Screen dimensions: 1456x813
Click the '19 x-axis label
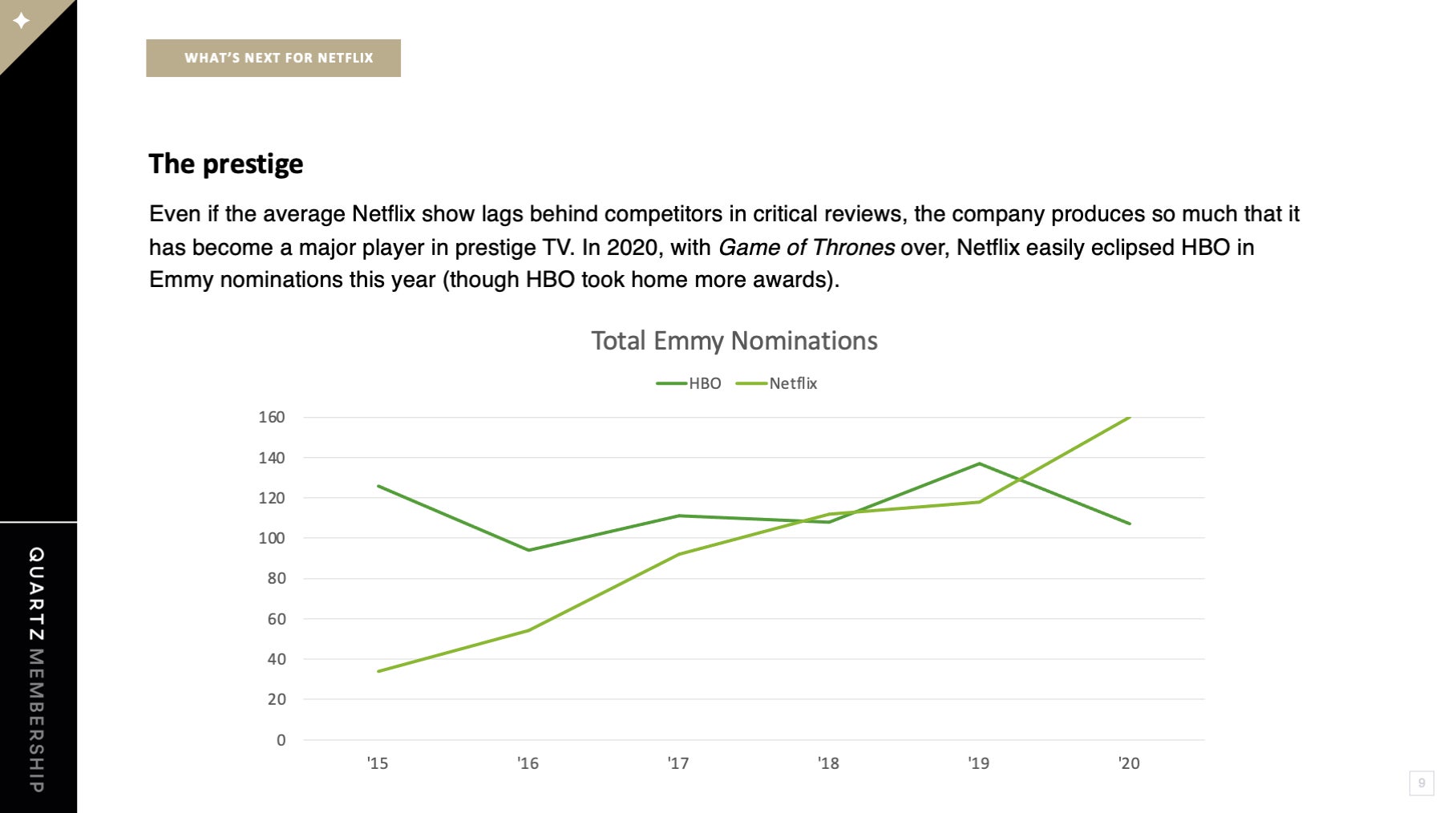click(x=979, y=763)
